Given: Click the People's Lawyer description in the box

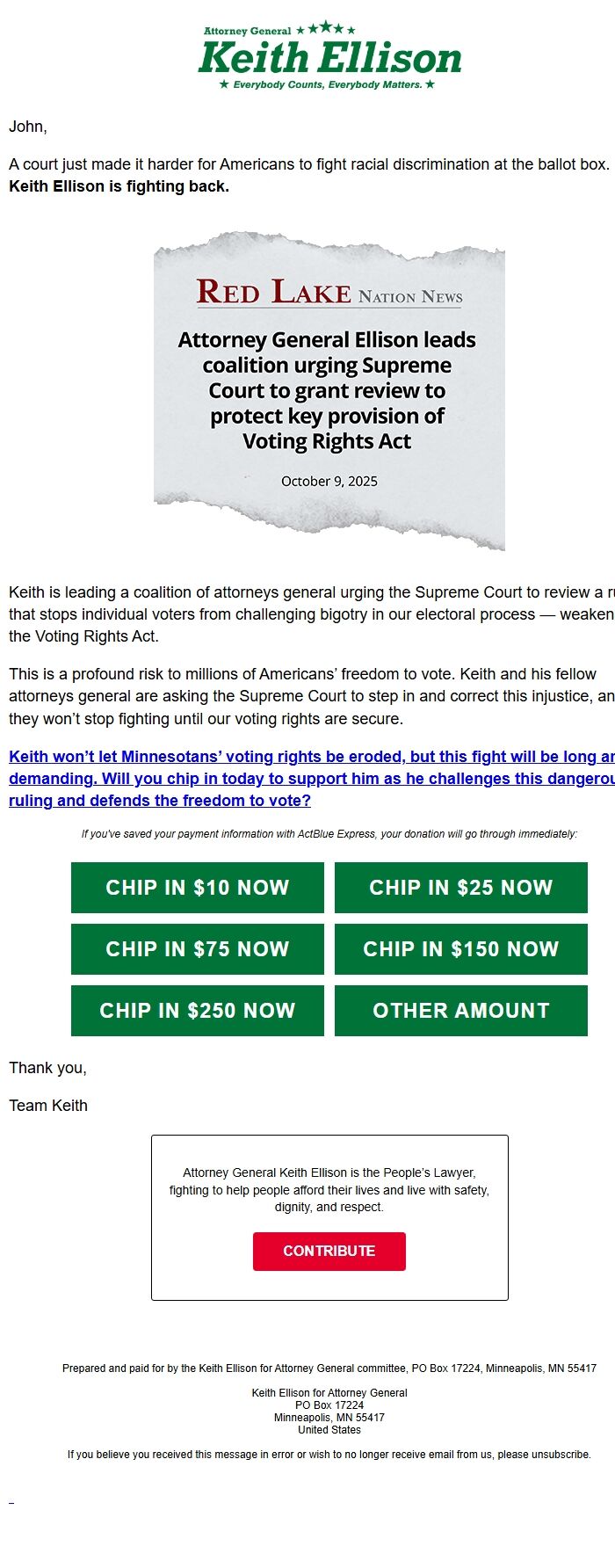Looking at the screenshot, I should pos(329,1190).
